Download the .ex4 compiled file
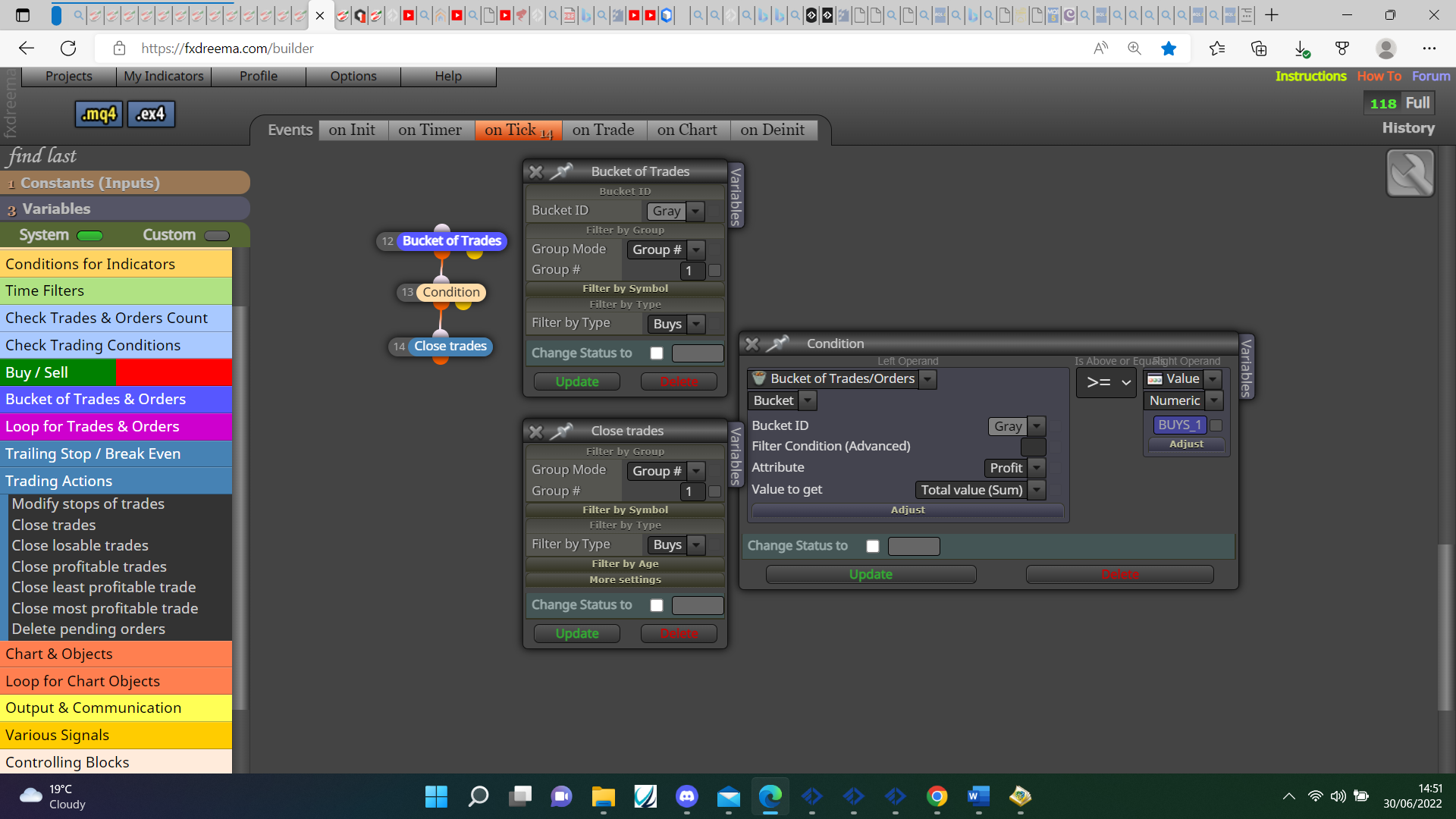 pyautogui.click(x=151, y=115)
